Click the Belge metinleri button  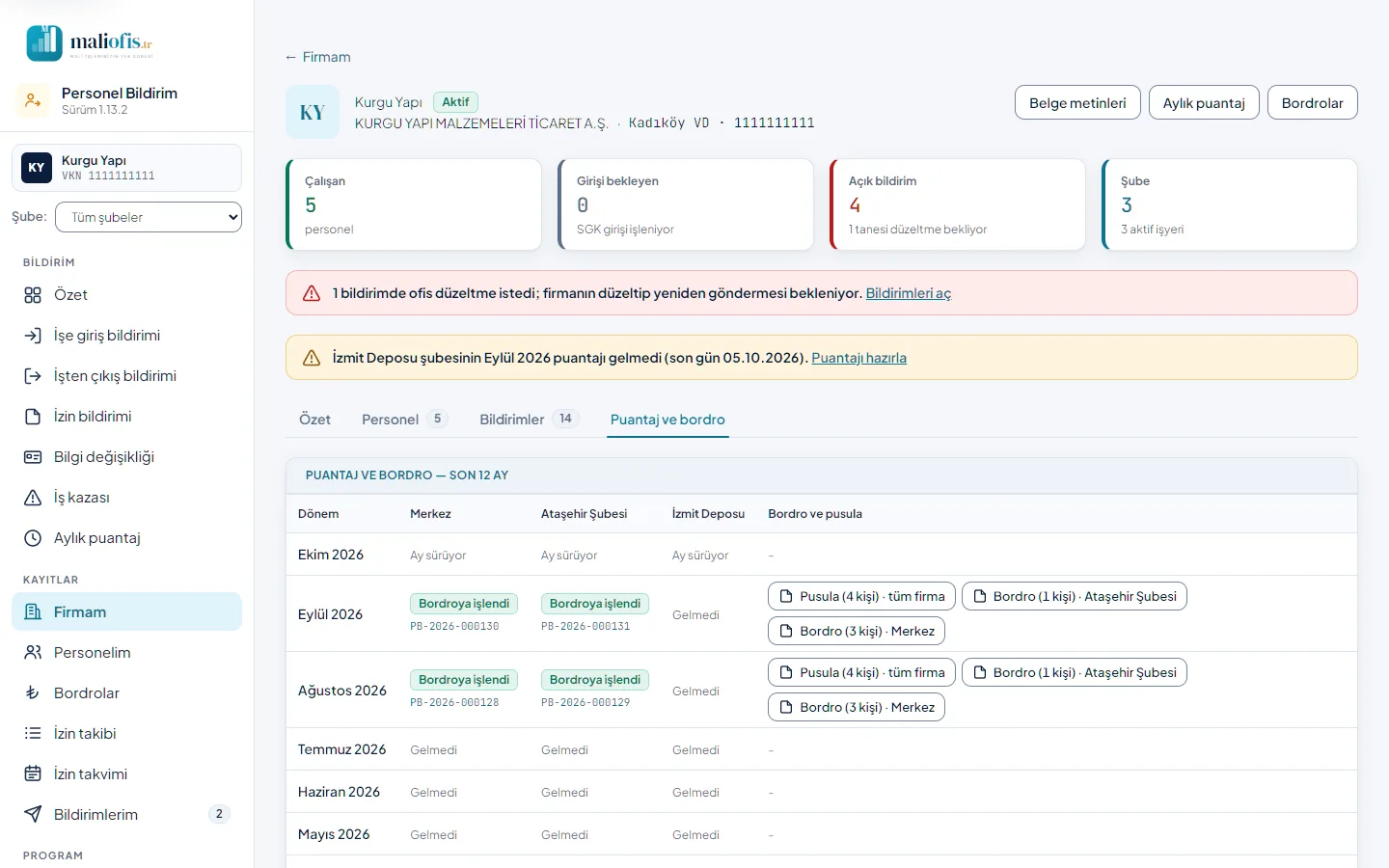pyautogui.click(x=1077, y=103)
